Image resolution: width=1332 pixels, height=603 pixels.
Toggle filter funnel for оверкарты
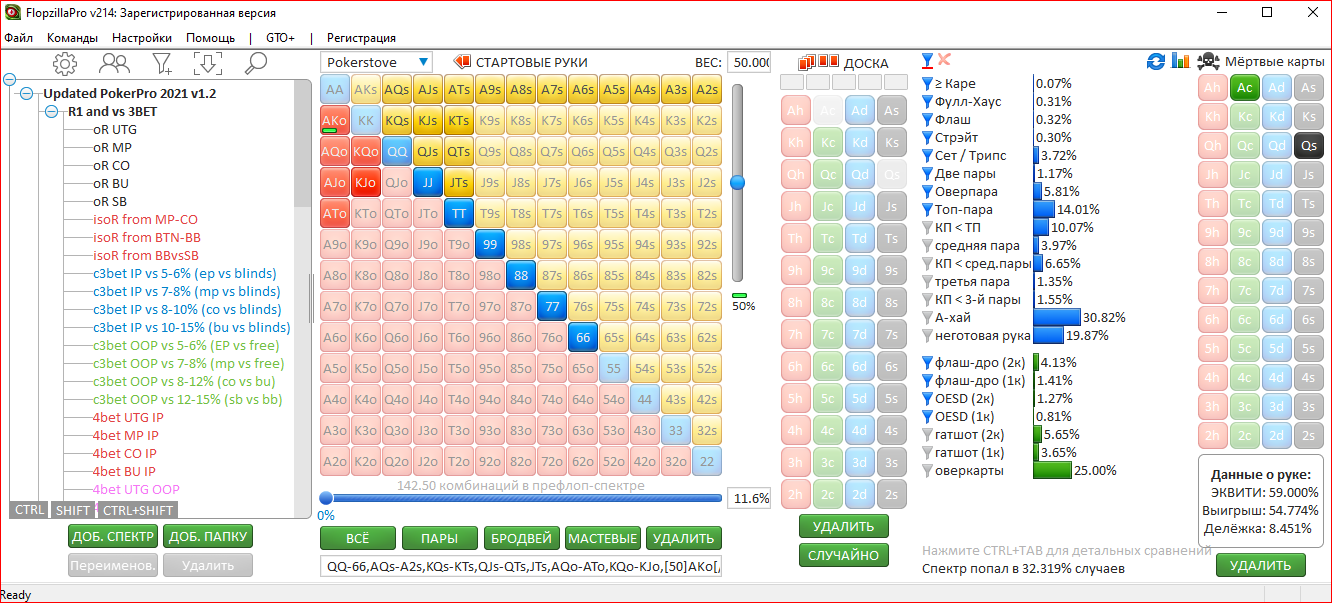click(x=926, y=471)
